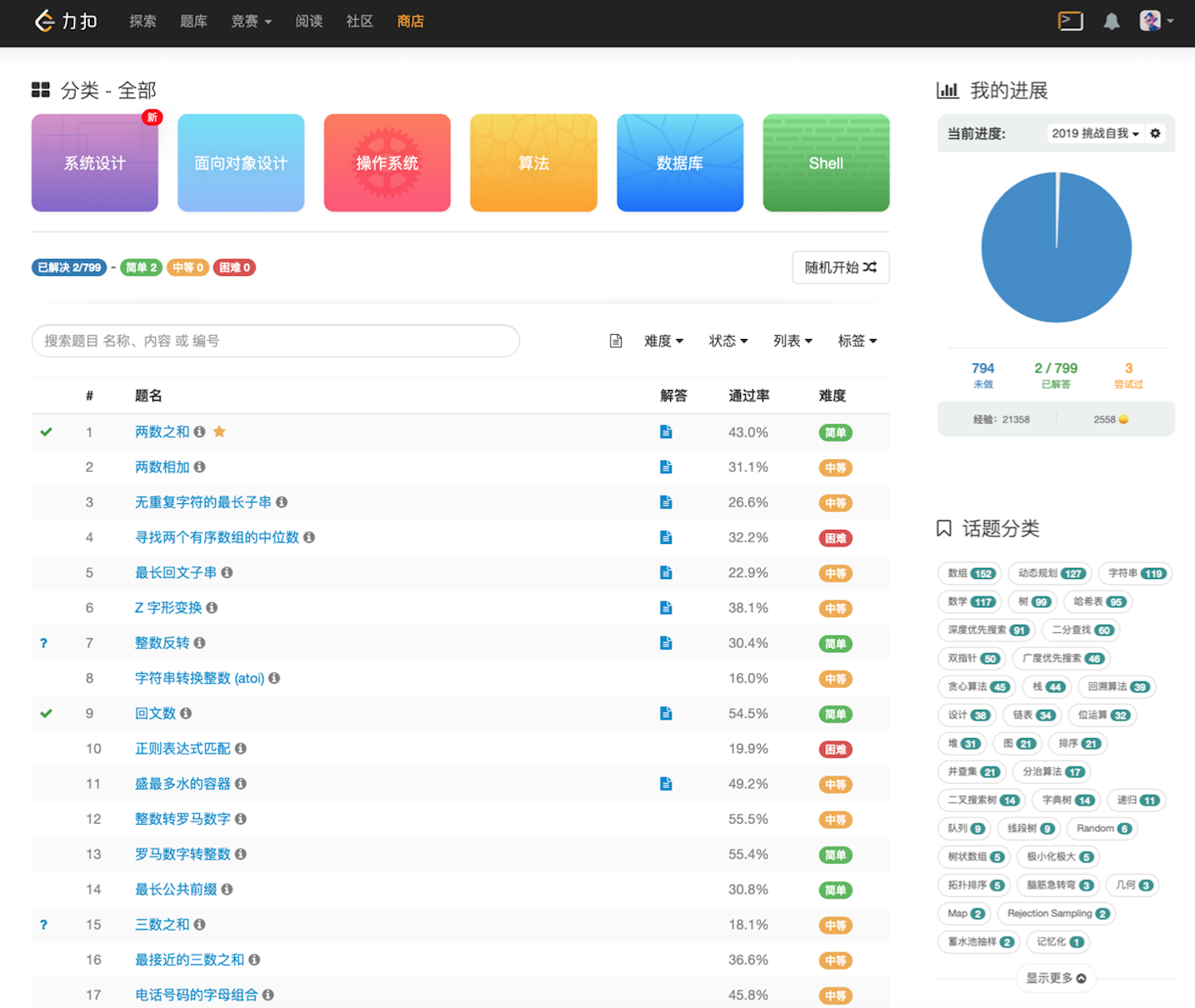The height and width of the screenshot is (1008, 1195).
Task: Click the info icon next to 两数之和
Action: pos(199,432)
